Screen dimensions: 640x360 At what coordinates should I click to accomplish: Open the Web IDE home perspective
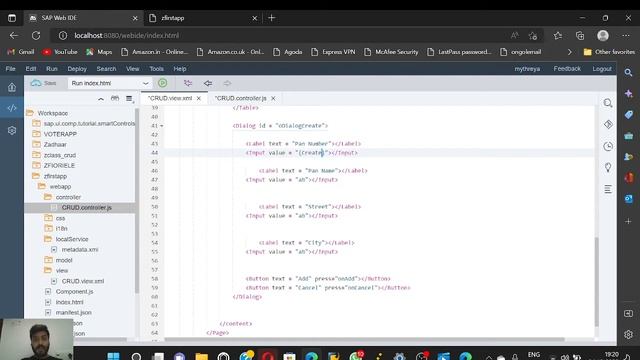[x=12, y=87]
